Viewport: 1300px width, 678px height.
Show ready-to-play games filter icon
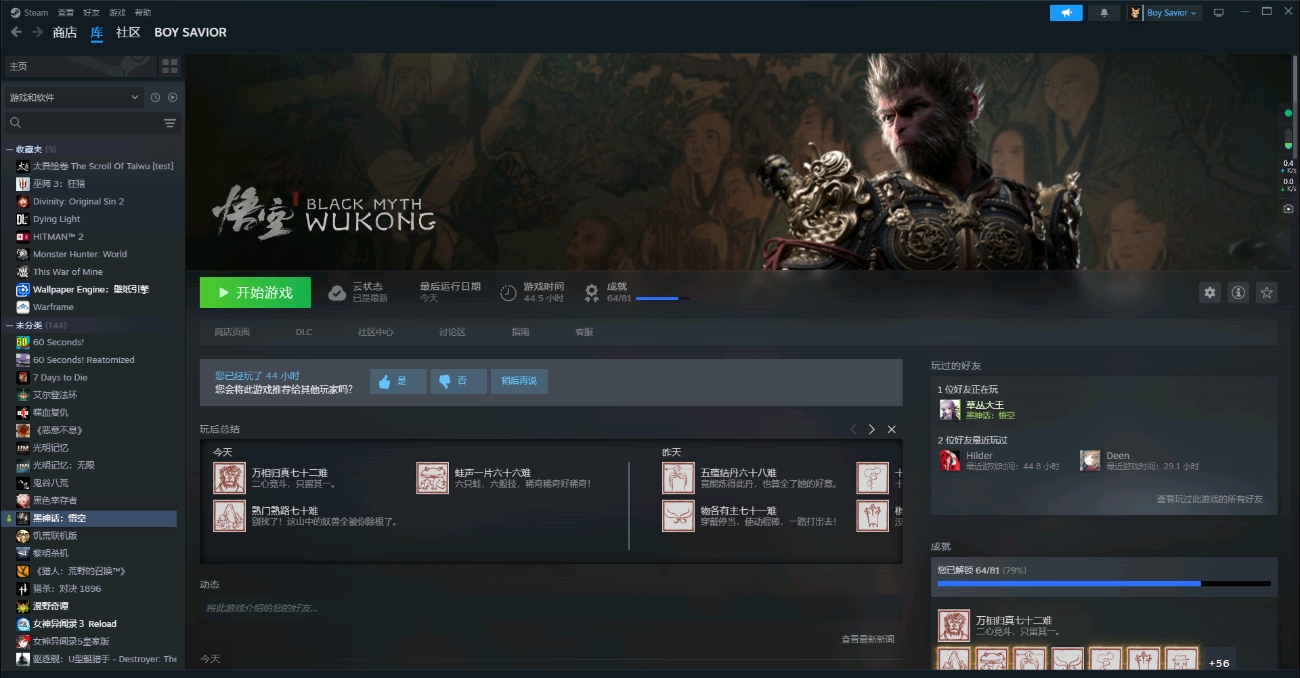coord(172,97)
